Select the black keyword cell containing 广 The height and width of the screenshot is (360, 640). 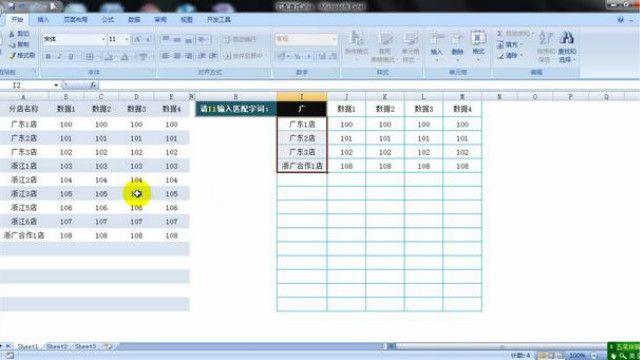[302, 109]
